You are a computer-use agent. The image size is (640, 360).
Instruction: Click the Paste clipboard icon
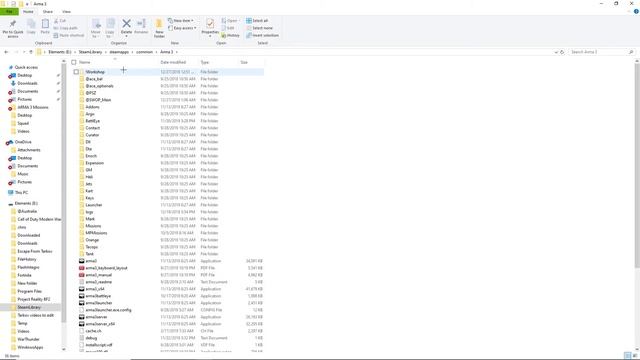click(45, 24)
